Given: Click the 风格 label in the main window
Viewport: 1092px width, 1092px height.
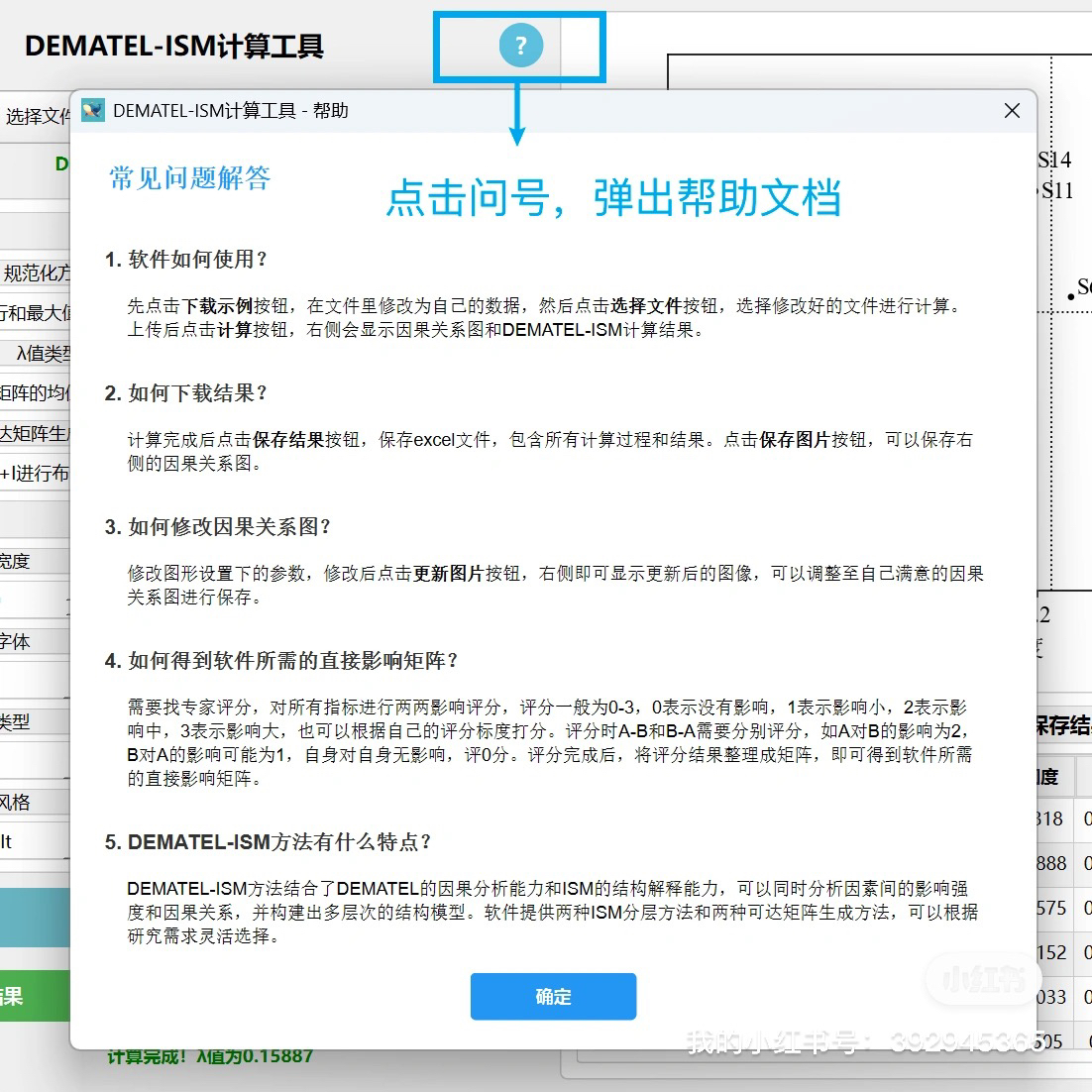Looking at the screenshot, I should pos(15,803).
